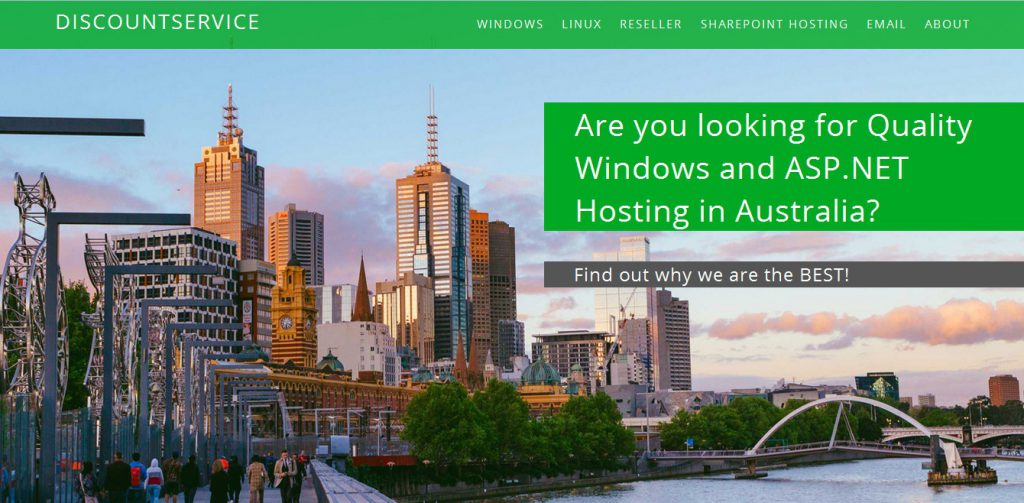
Task: Click the 'Quality Windows and ASP.NET Hosting' headline
Action: tap(774, 168)
